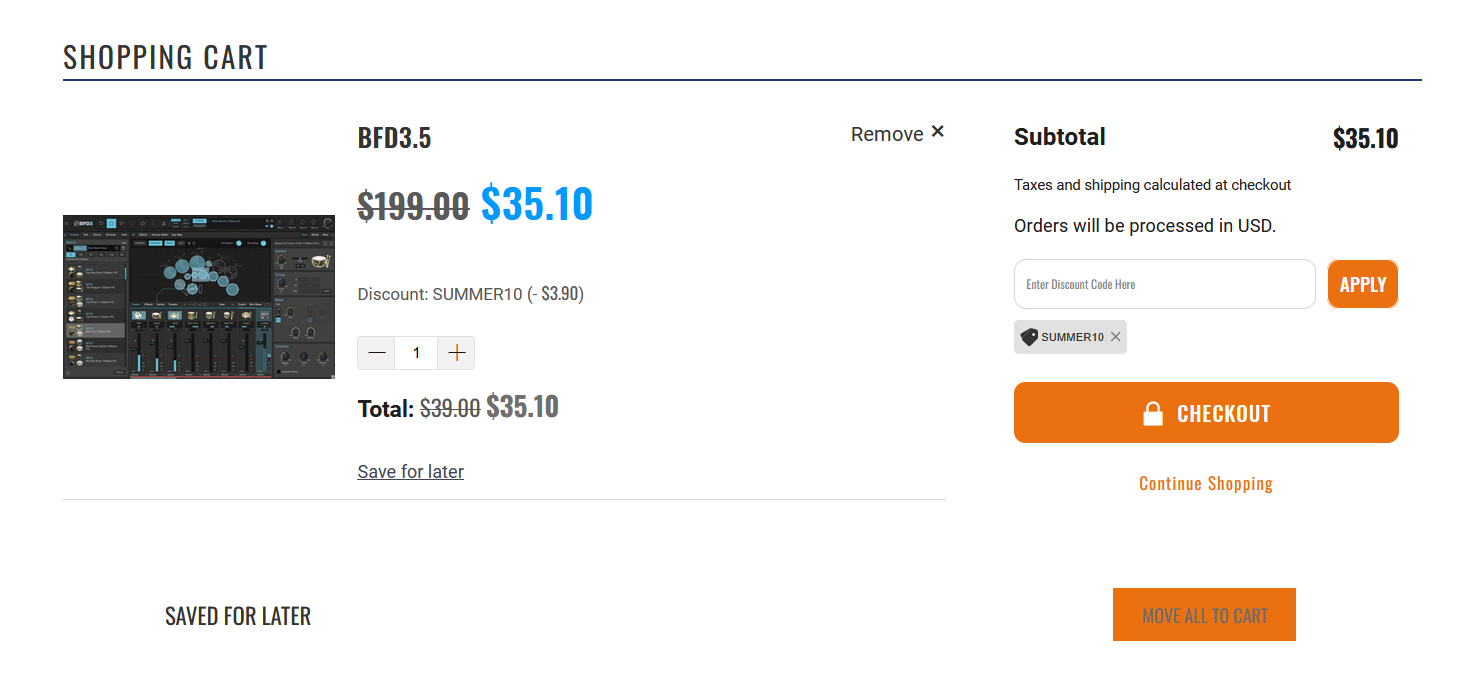Click the Enter Discount Code Here field
This screenshot has width=1463, height=697.
pyautogui.click(x=1164, y=284)
